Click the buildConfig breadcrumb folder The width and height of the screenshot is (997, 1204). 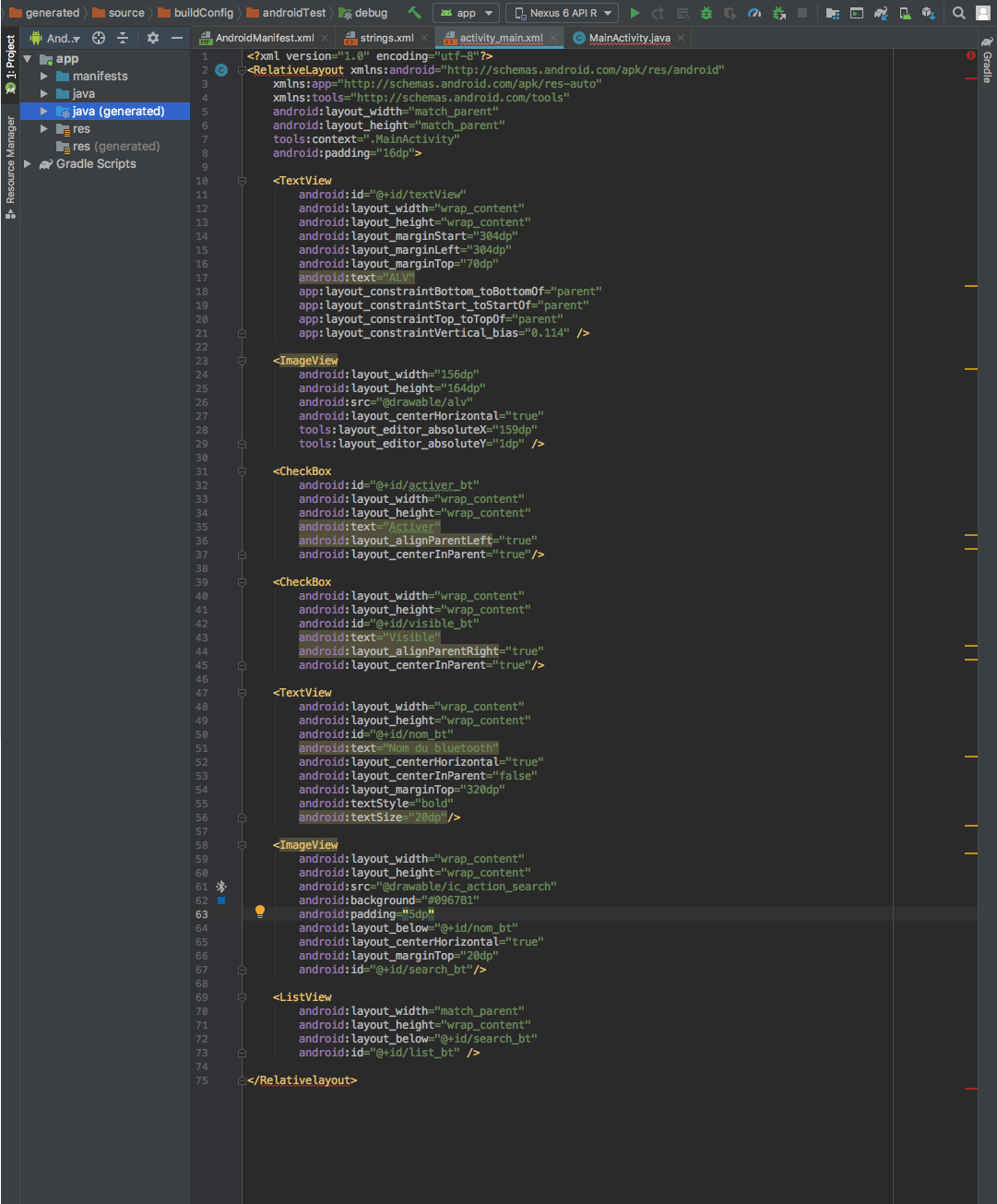196,13
